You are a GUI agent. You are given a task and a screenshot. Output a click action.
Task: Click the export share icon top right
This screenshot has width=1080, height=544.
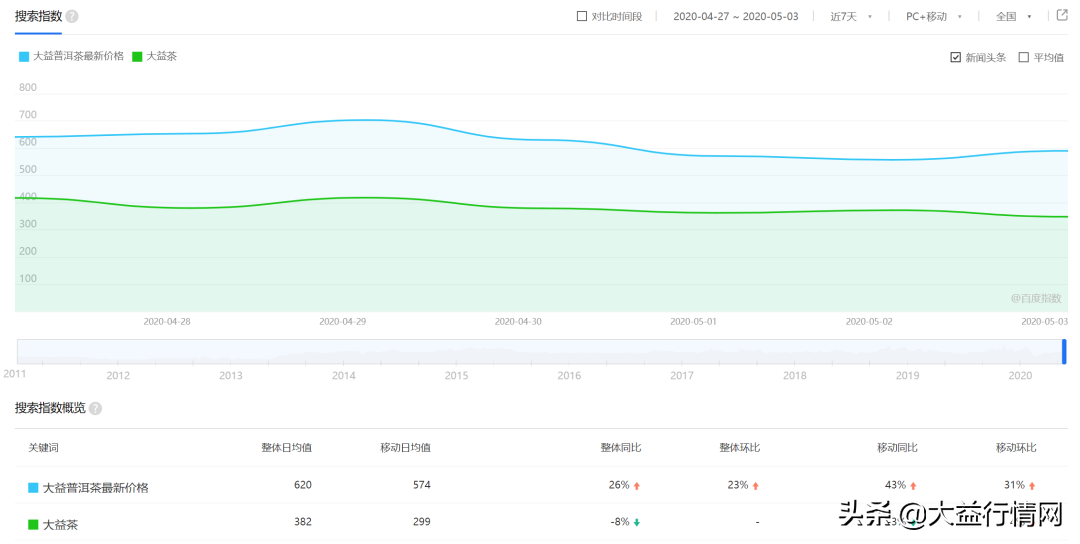tap(1062, 15)
